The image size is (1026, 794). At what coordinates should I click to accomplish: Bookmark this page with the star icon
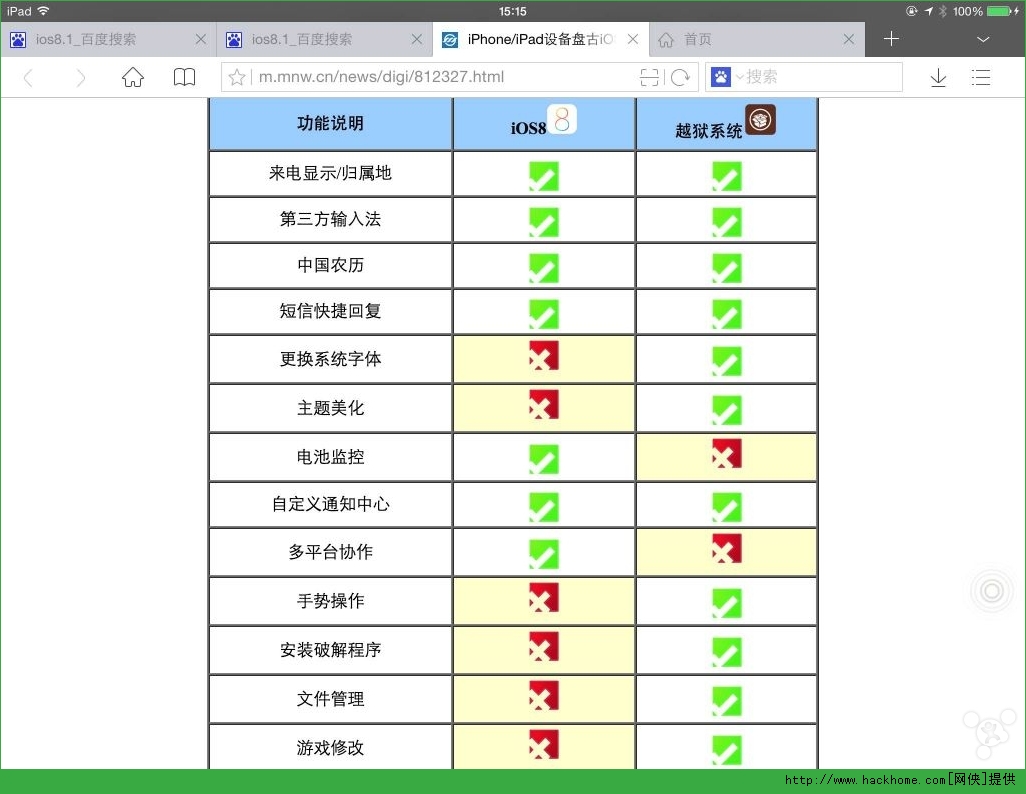pos(237,77)
